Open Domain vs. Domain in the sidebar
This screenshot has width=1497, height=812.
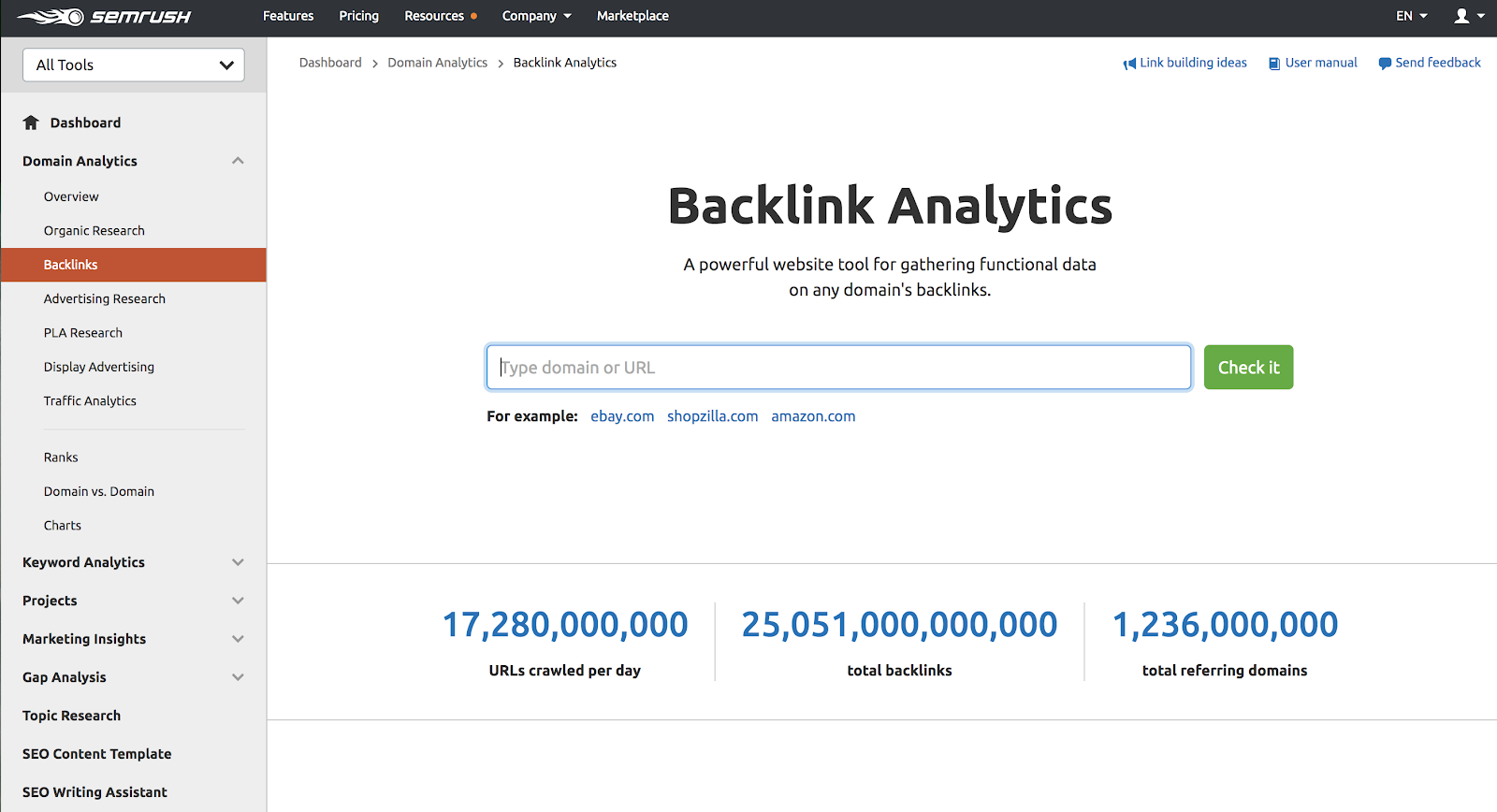99,491
